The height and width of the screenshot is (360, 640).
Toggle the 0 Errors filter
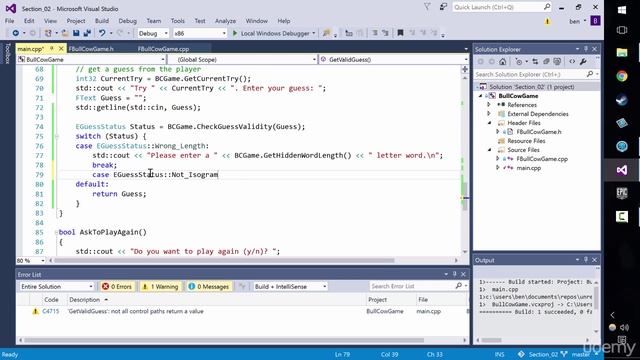[x=117, y=287]
